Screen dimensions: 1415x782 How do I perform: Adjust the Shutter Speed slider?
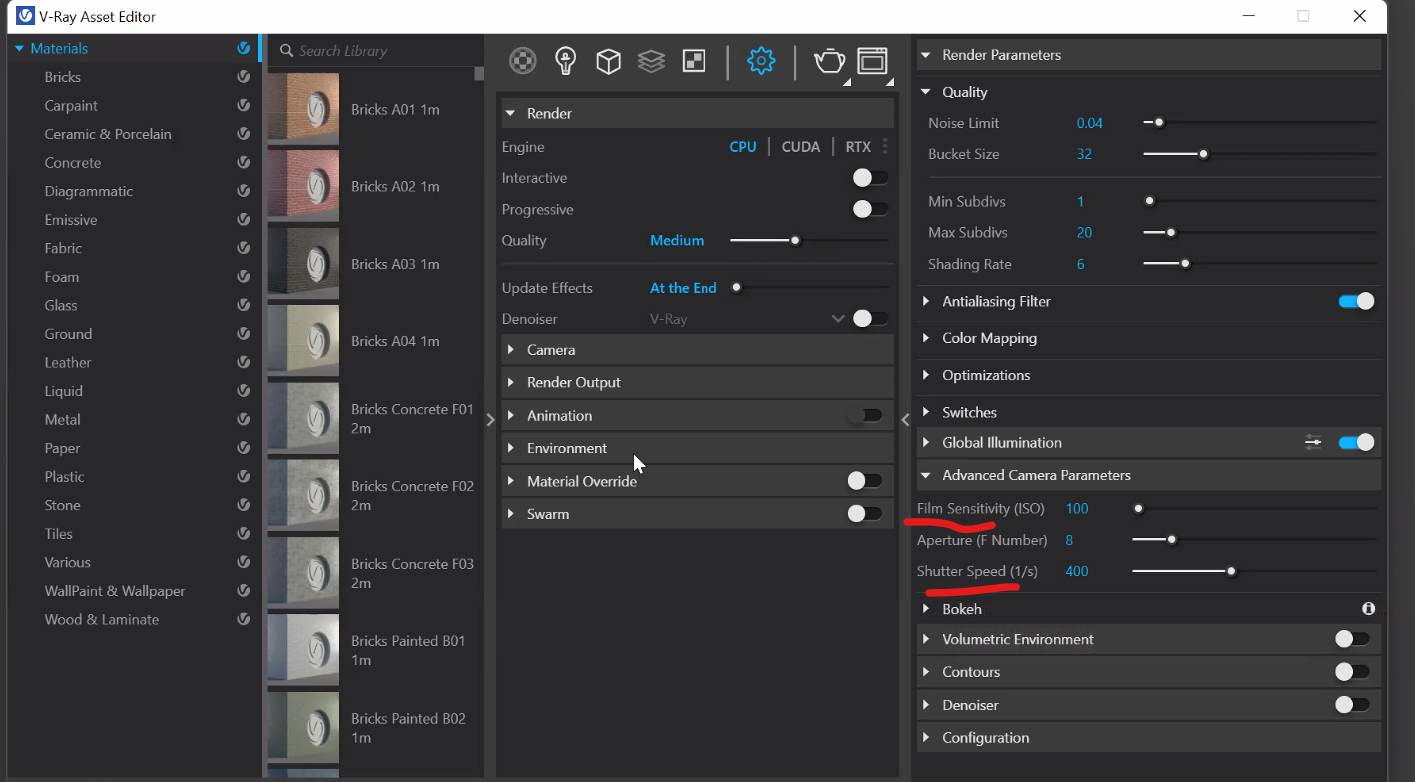click(x=1255, y=571)
